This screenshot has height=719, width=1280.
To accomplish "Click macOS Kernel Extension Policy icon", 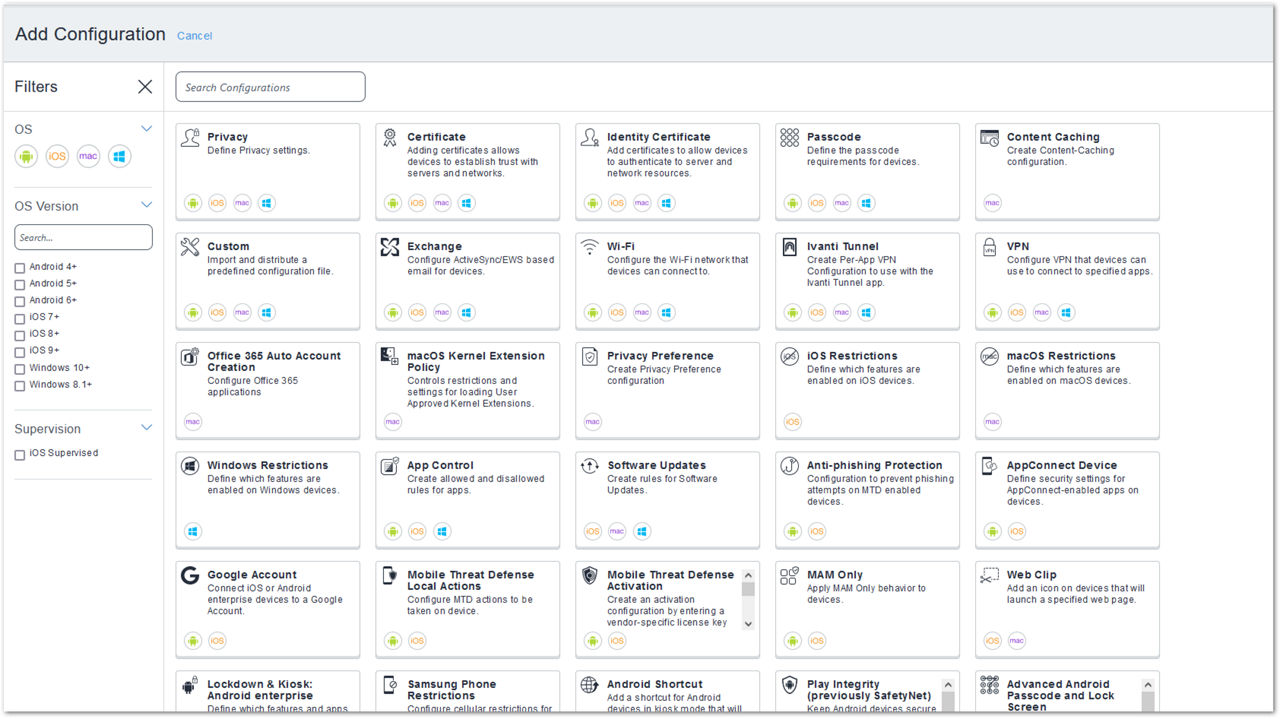I will pos(390,357).
